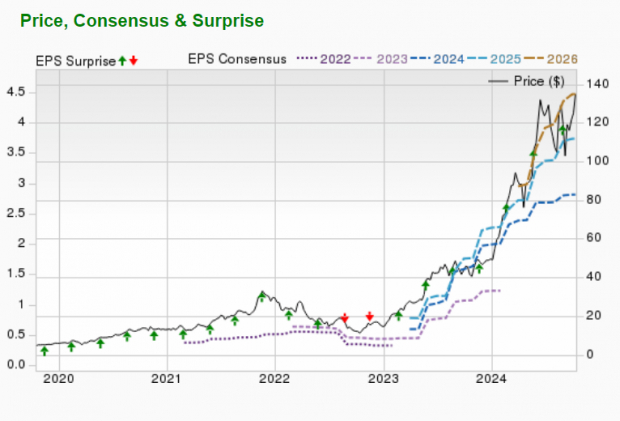620x421 pixels.
Task: Click the 140 value on the price axis
Action: 597,84
